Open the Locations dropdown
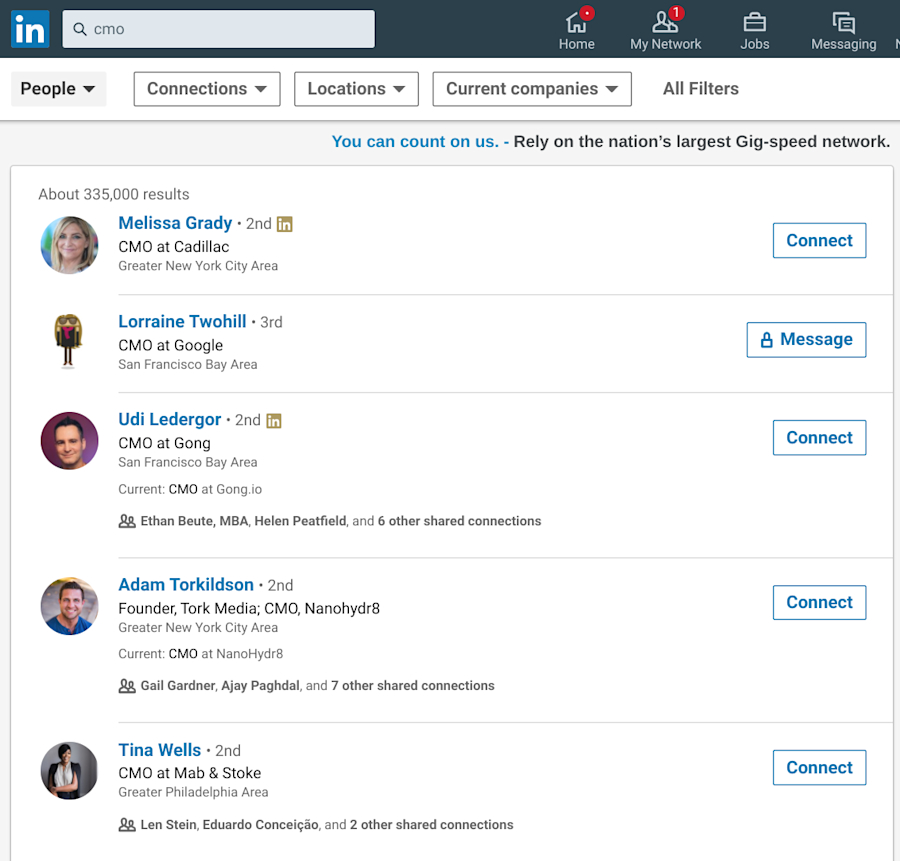 tap(356, 89)
